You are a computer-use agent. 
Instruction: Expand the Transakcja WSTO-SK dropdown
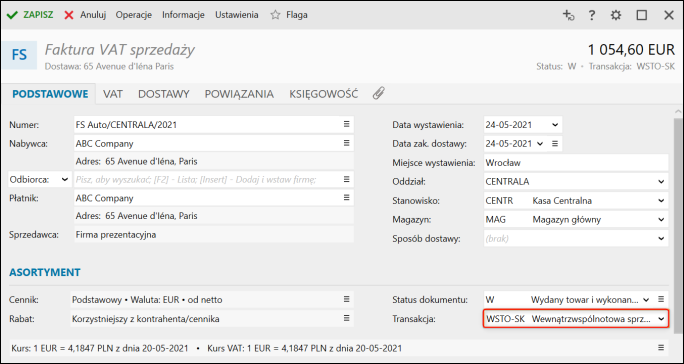(x=661, y=319)
